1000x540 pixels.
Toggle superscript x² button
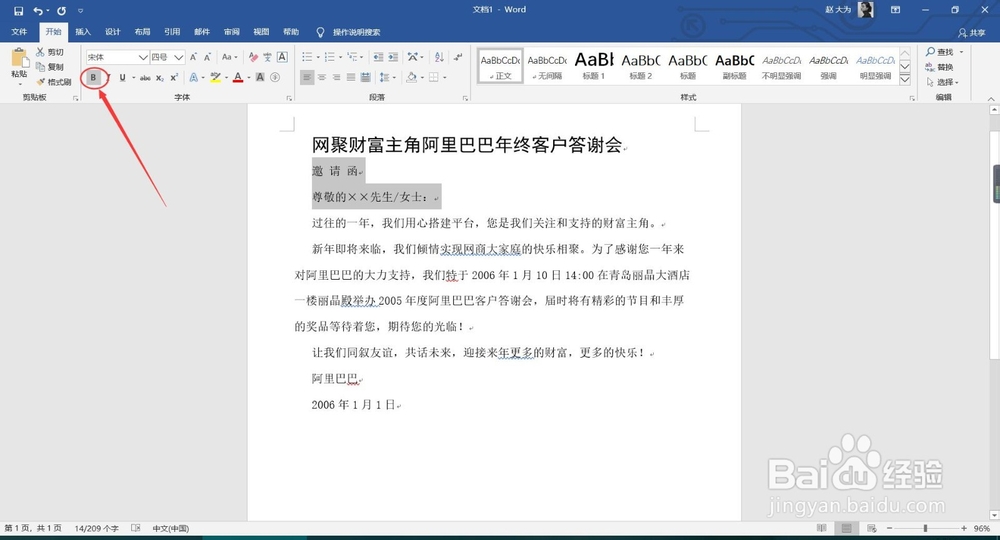click(174, 78)
